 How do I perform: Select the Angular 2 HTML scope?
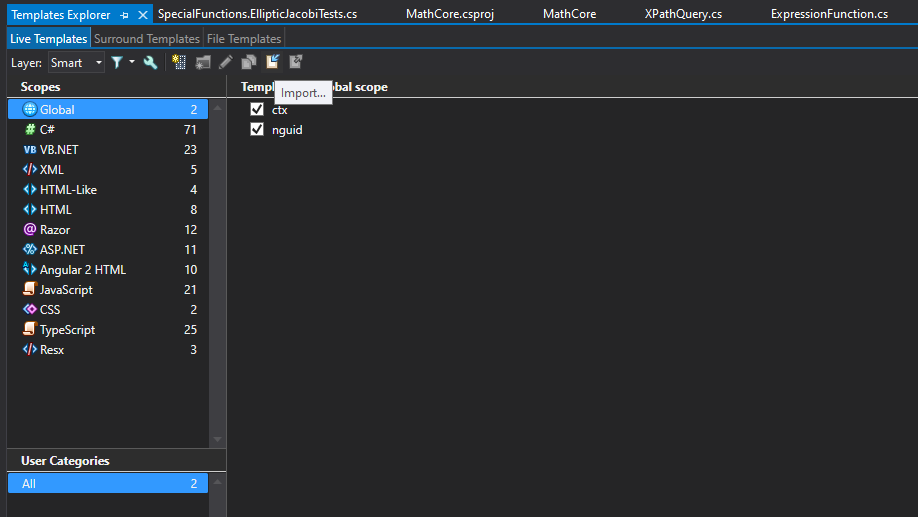coord(108,269)
